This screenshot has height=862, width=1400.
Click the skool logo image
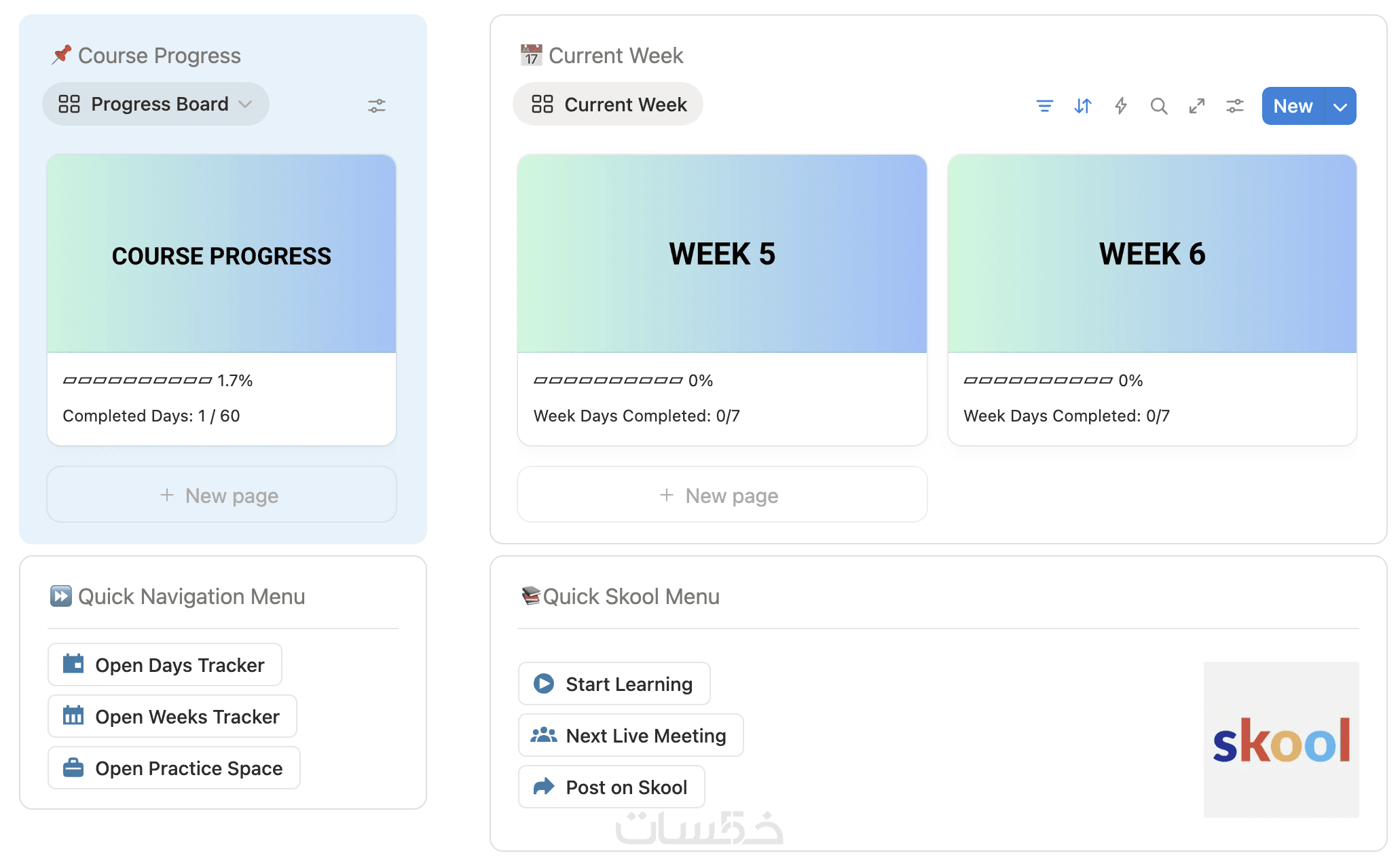(x=1281, y=739)
